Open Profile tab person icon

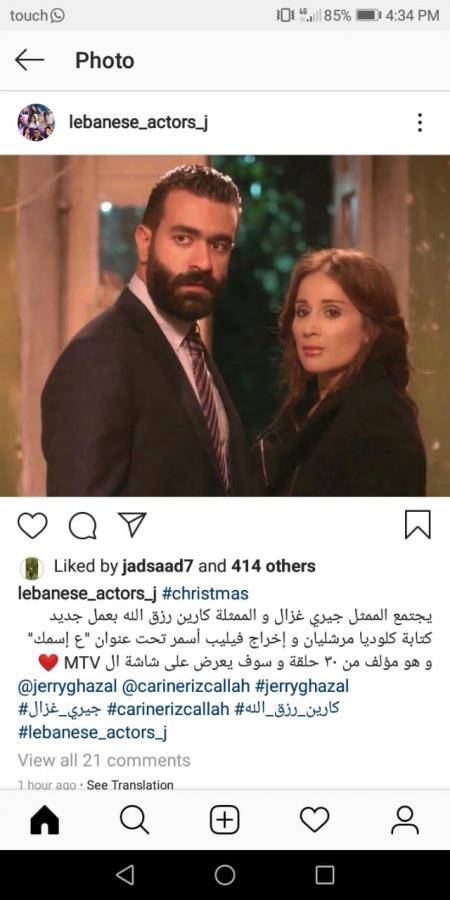coord(405,820)
